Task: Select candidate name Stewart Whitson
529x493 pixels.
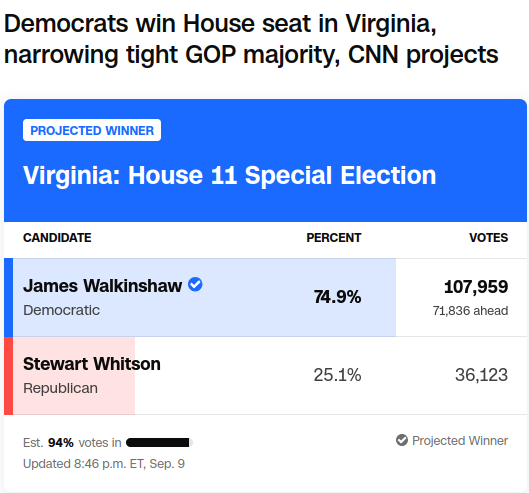Action: [92, 364]
